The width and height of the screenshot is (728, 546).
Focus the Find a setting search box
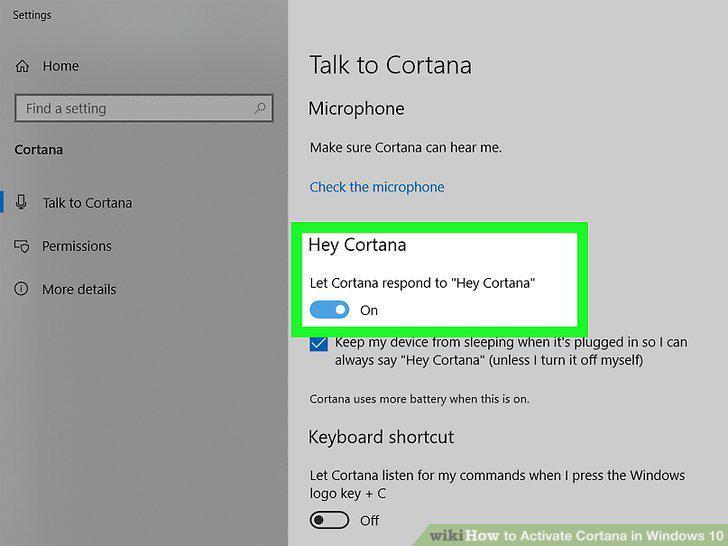pyautogui.click(x=143, y=109)
